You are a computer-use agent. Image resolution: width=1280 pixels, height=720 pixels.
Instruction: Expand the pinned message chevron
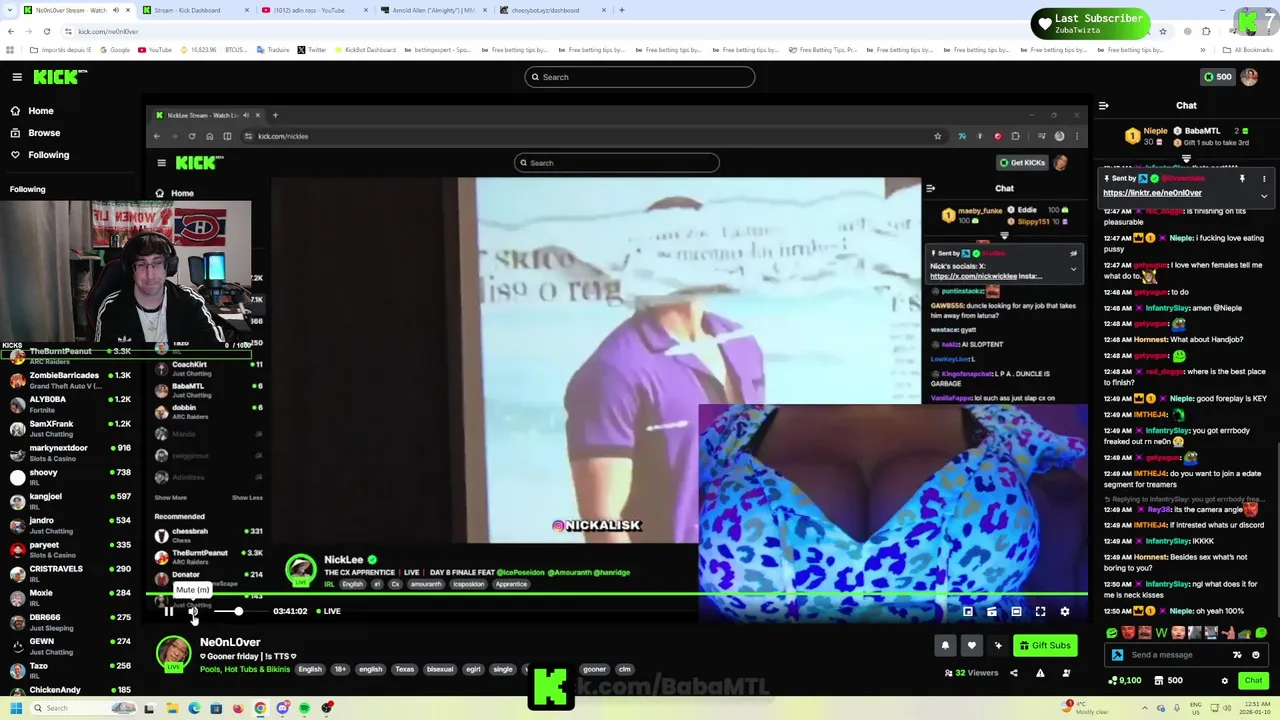1264,196
